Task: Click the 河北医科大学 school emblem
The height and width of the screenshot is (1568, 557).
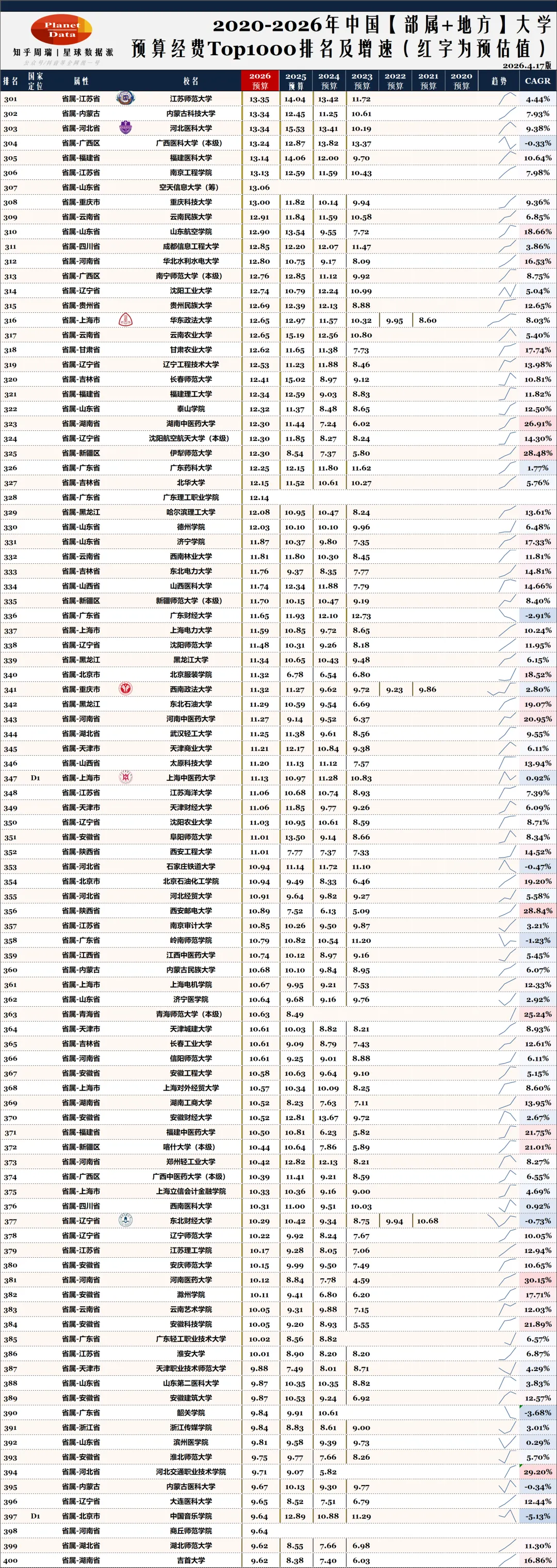Action: pos(125,128)
